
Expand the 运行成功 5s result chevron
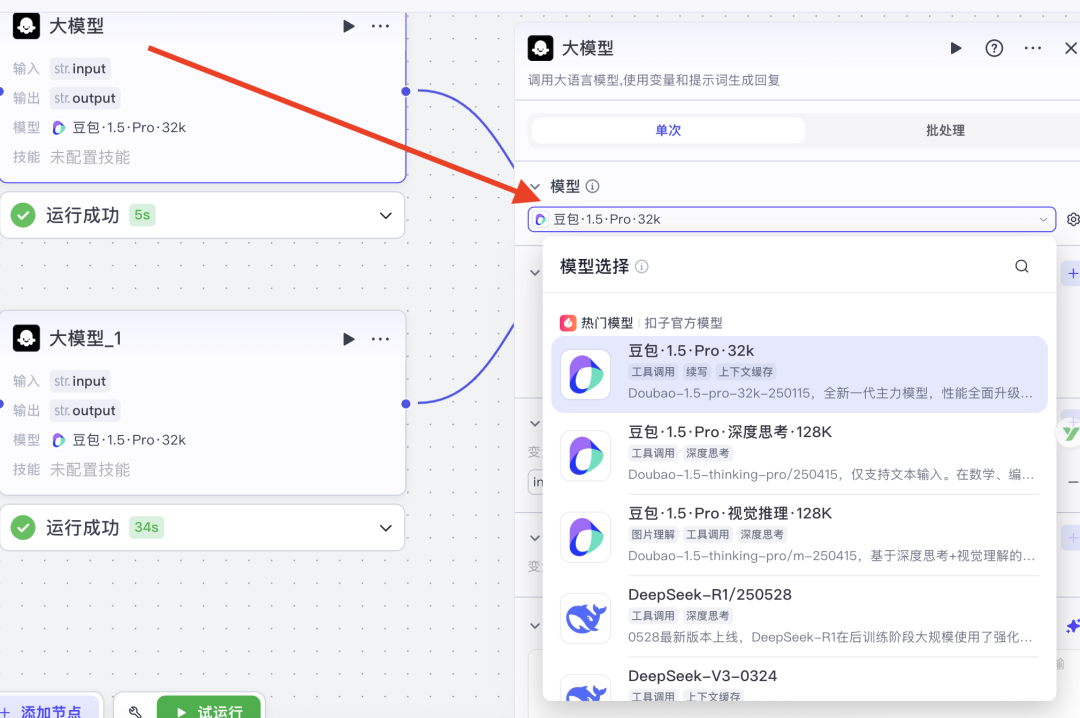pyautogui.click(x=386, y=216)
